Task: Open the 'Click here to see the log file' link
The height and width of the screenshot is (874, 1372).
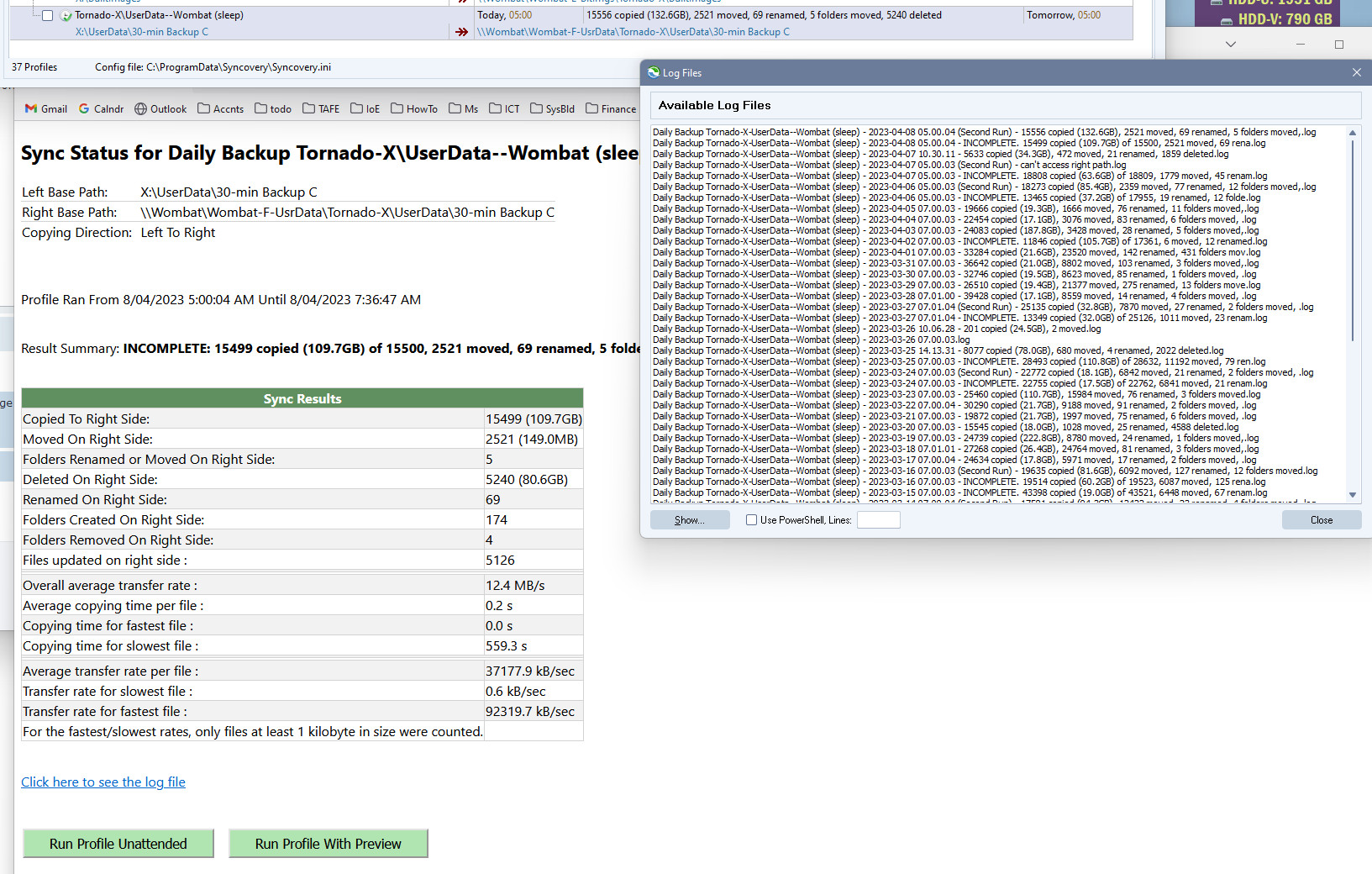Action: [103, 782]
